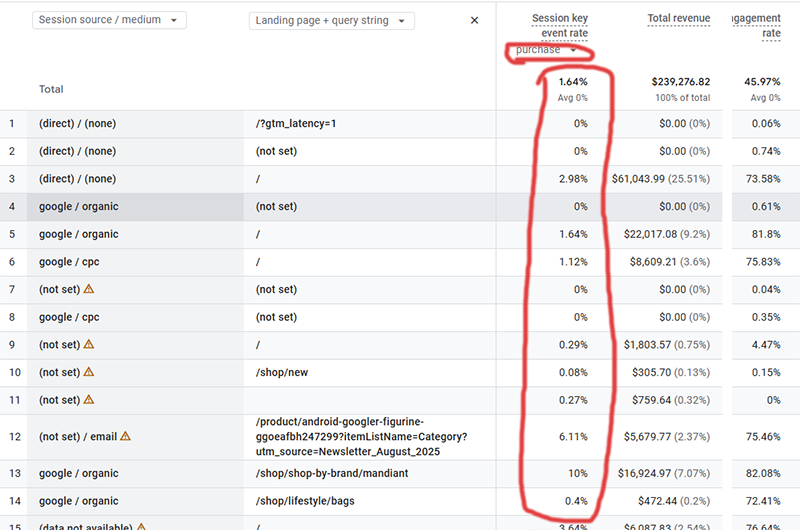The width and height of the screenshot is (800, 530).
Task: Click the warning icon in row 7
Action: 89,289
